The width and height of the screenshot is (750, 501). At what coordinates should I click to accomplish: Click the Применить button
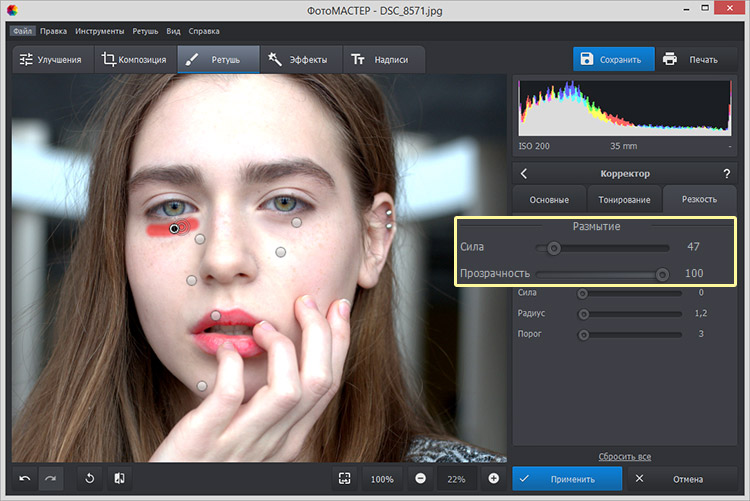[x=567, y=479]
